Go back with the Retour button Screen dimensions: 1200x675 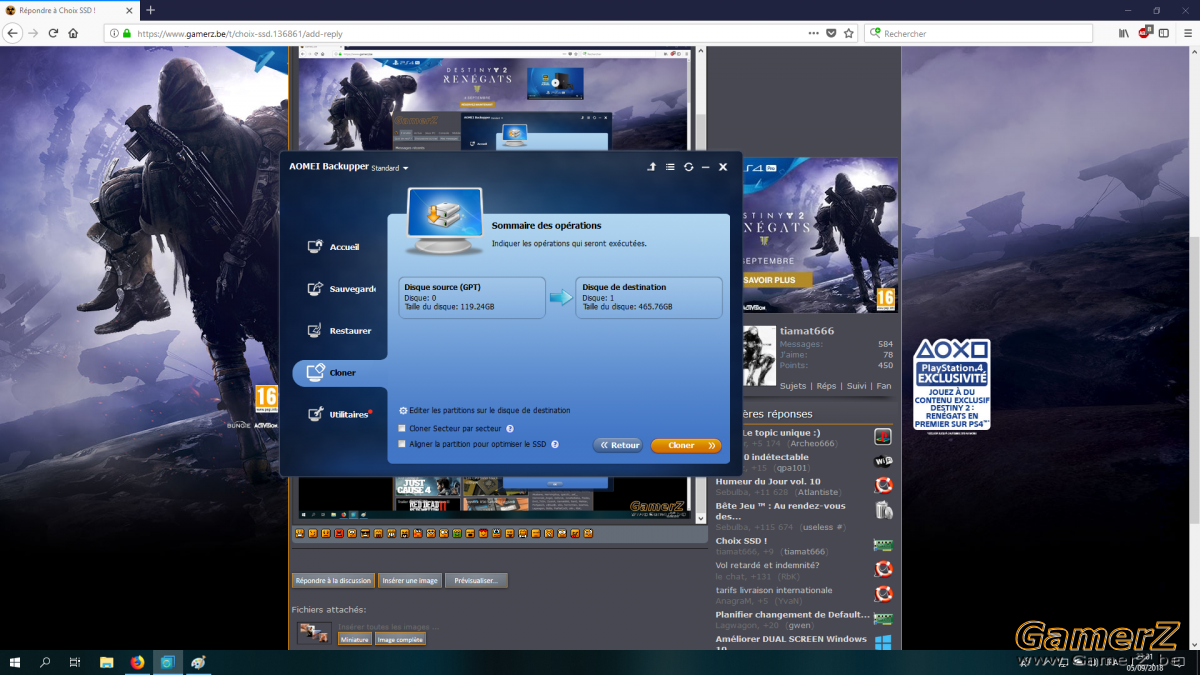point(618,445)
